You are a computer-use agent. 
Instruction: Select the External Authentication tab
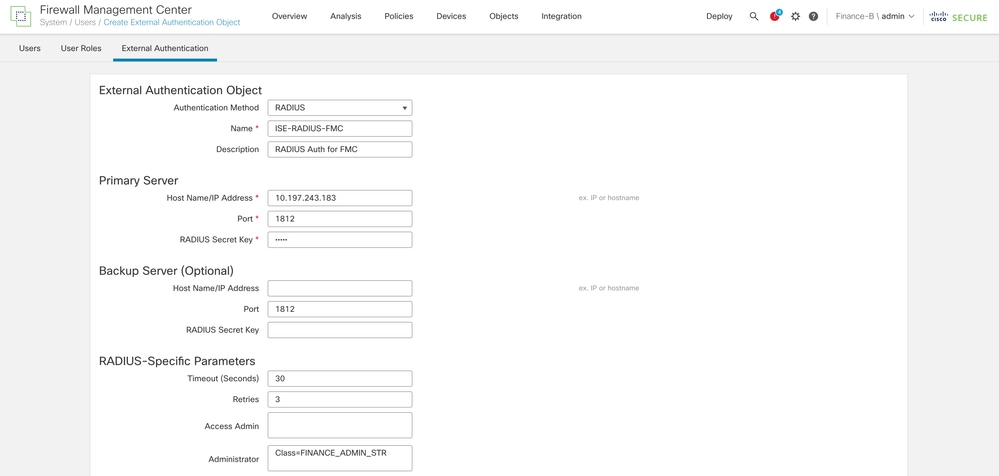pos(164,48)
